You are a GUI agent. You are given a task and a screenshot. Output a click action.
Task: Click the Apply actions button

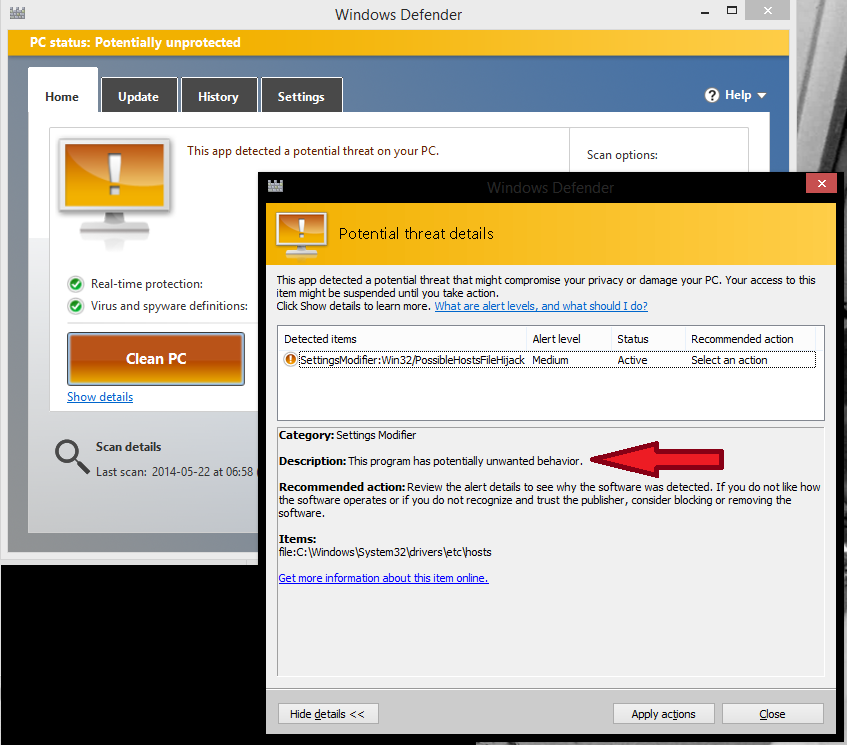point(663,714)
